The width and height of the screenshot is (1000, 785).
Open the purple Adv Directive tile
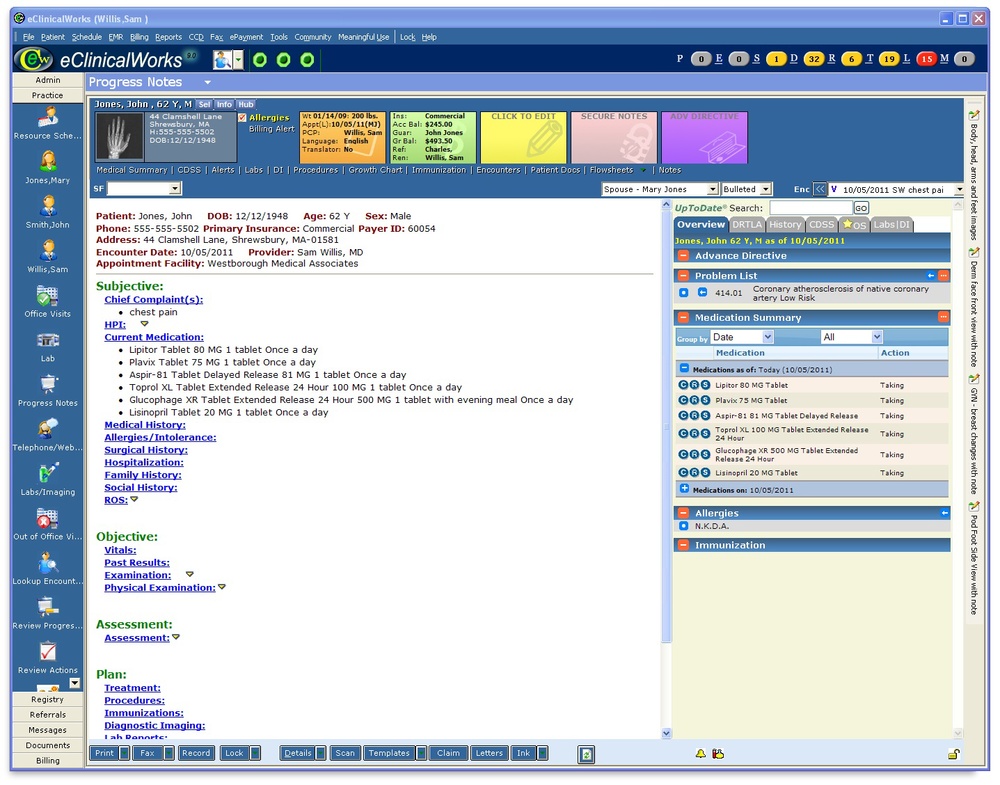[x=704, y=138]
